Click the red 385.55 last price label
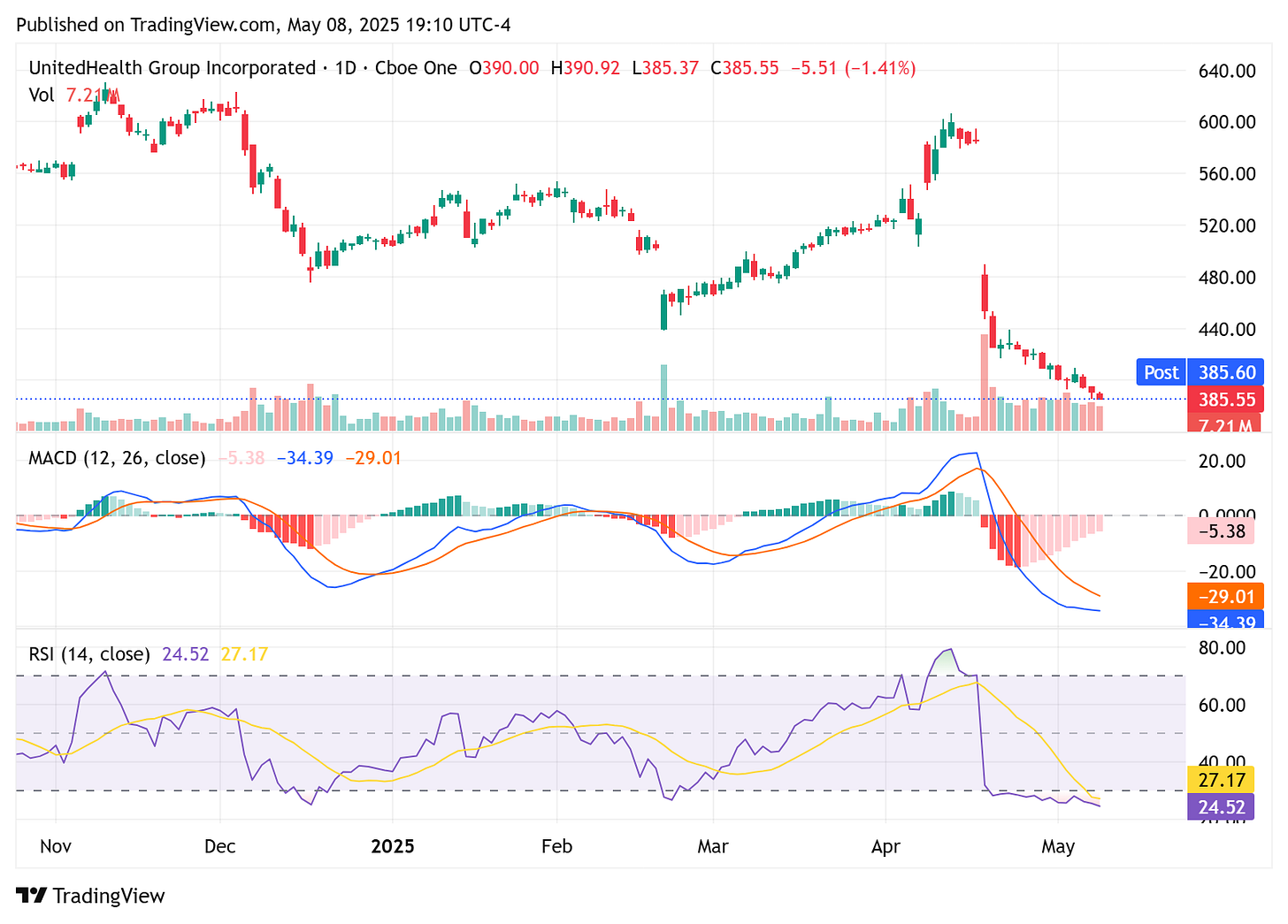Image resolution: width=1288 pixels, height=924 pixels. (x=1225, y=400)
